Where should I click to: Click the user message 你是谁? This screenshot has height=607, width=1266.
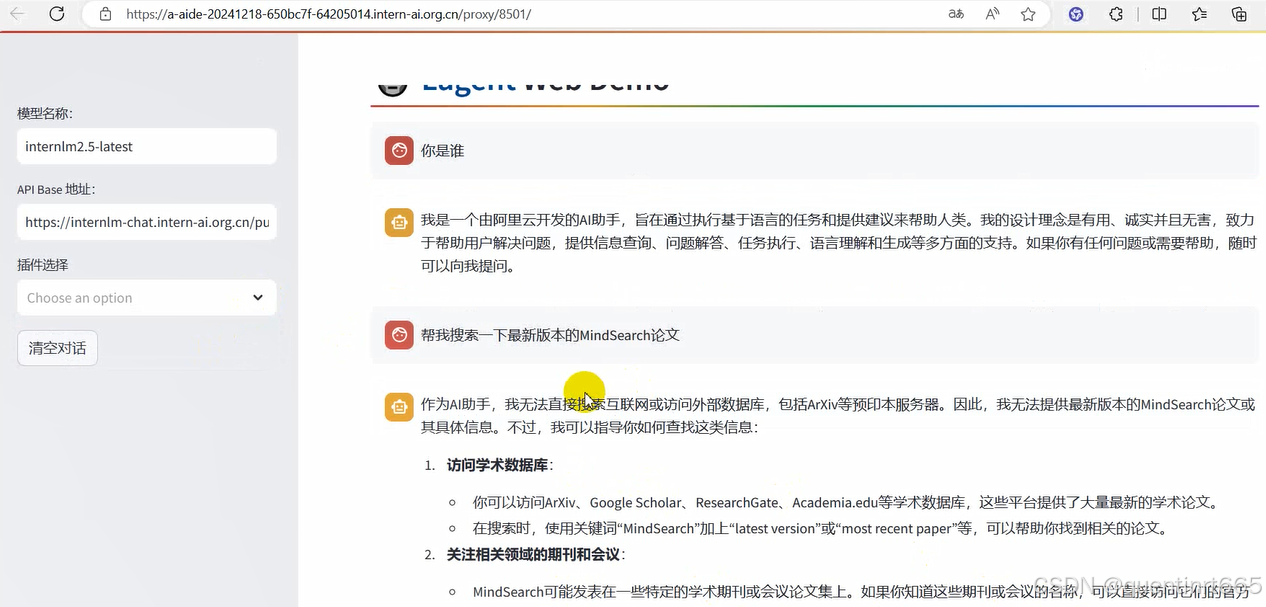pyautogui.click(x=442, y=151)
